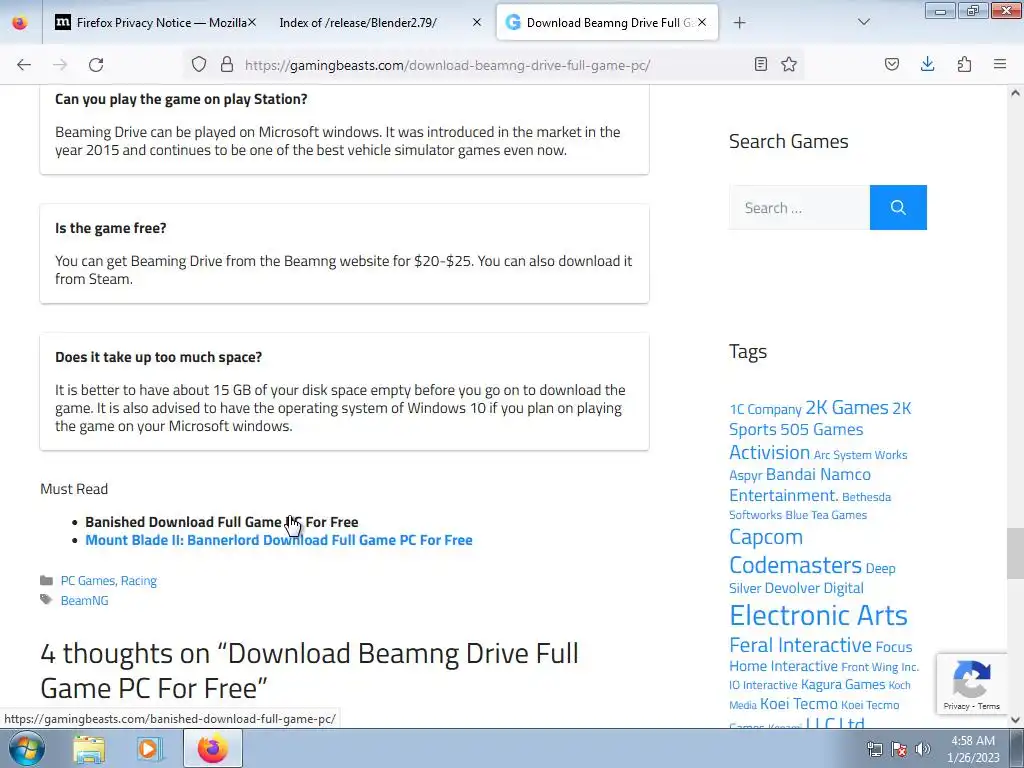
Task: Close the Firefox Privacy Notice tab
Action: click(x=251, y=23)
